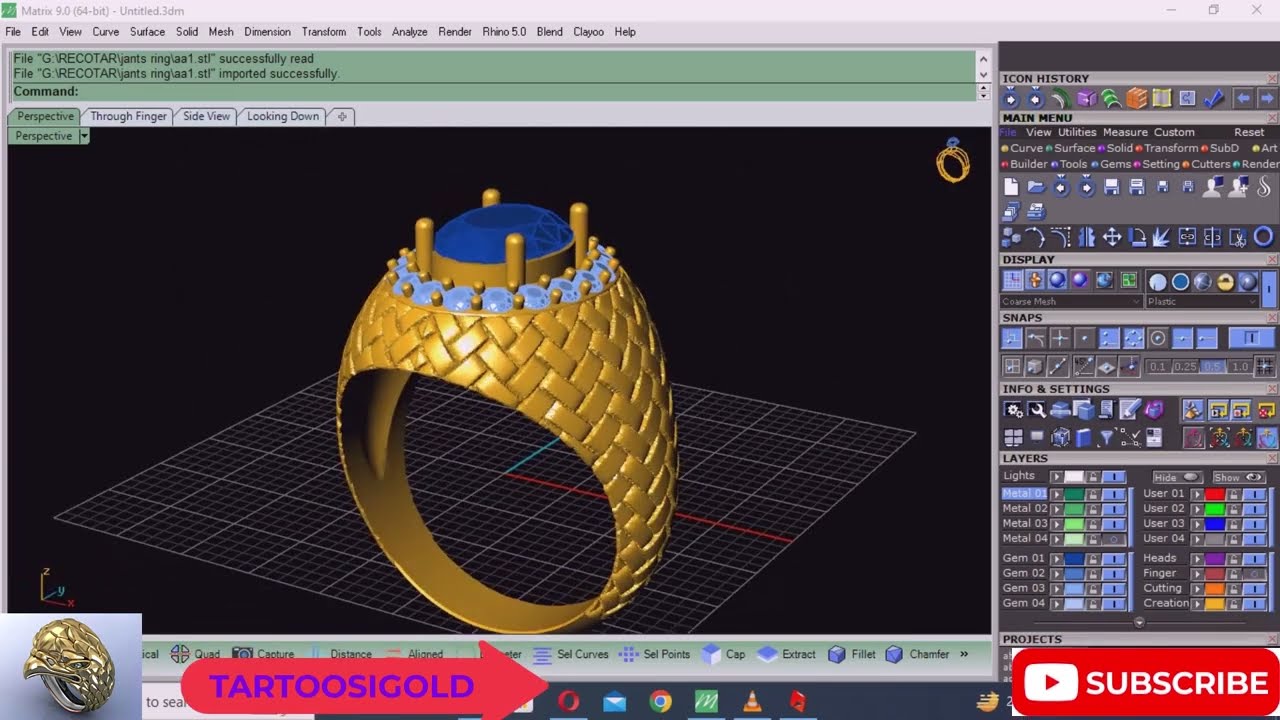Click the ring-shaped blue circle icon

(1264, 237)
